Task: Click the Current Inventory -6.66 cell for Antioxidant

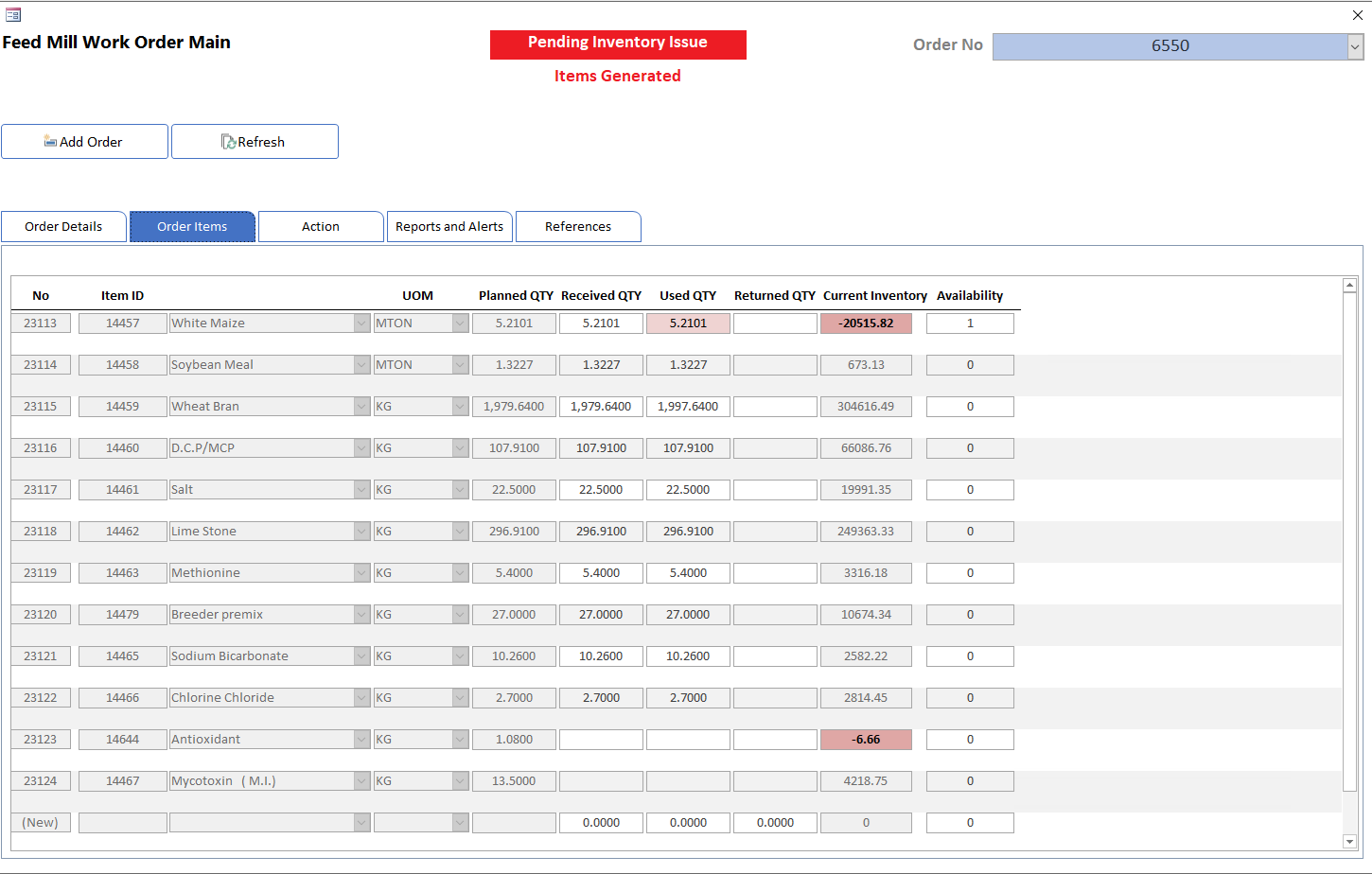Action: [866, 740]
